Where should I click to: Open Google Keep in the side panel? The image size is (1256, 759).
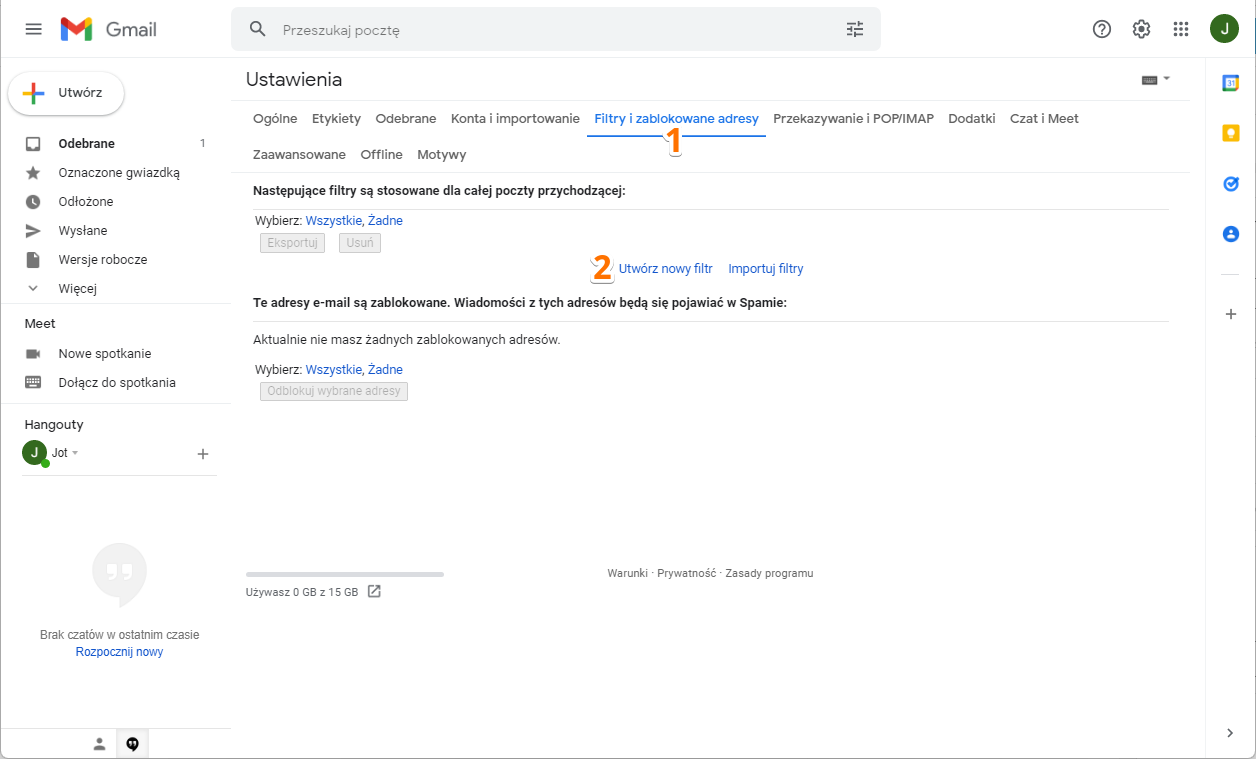1231,131
